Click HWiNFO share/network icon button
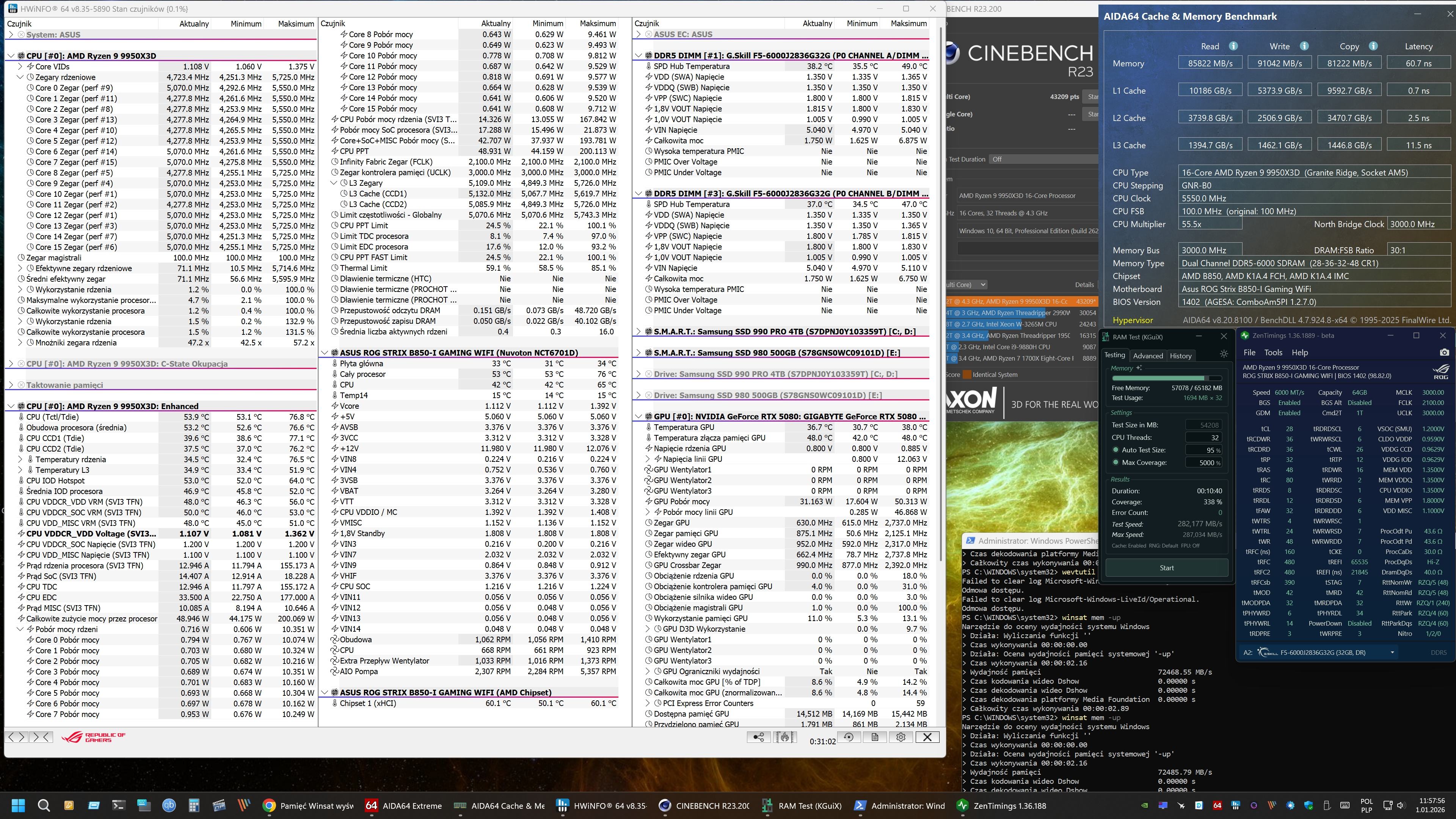This screenshot has width=1456, height=819. point(758,737)
